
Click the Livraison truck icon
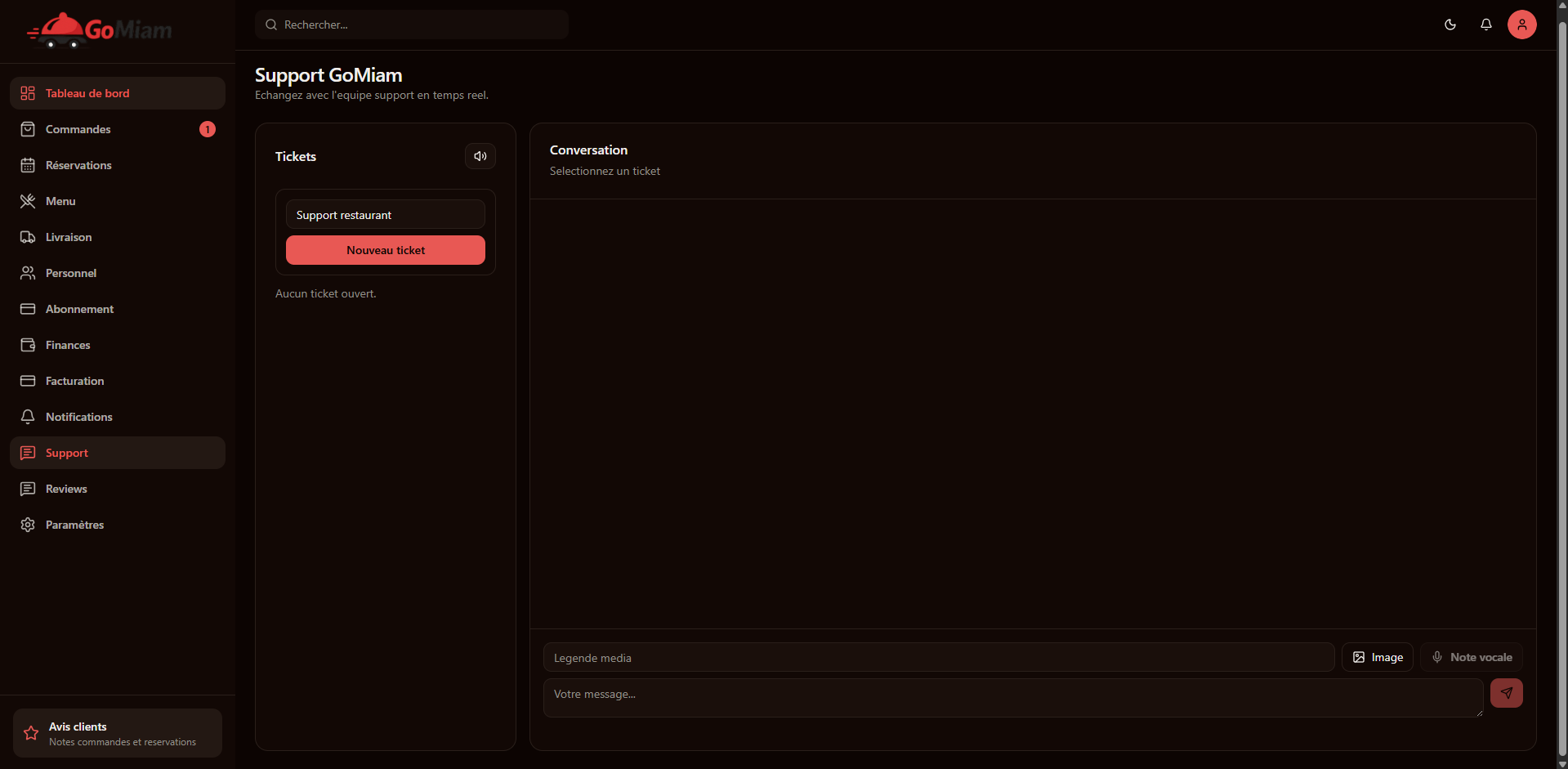click(28, 237)
